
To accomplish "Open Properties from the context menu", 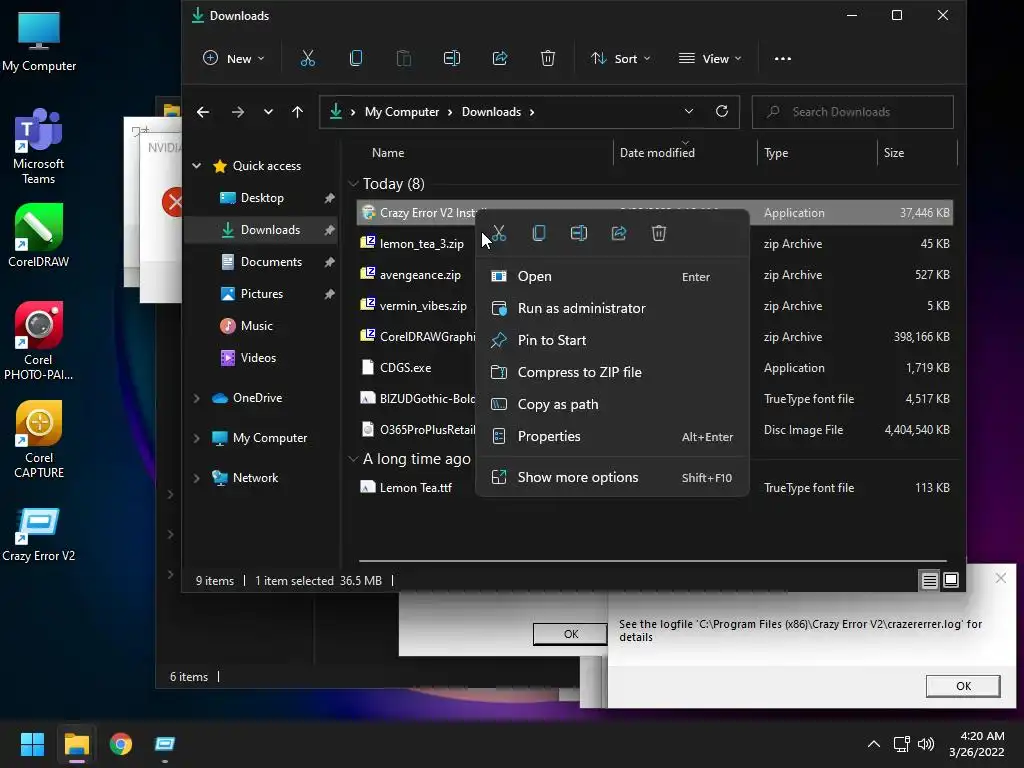I will [612, 436].
